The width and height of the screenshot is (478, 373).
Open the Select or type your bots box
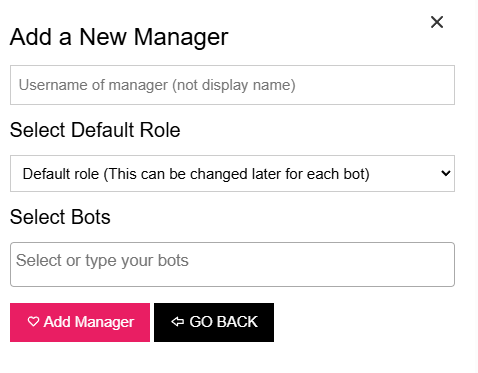coord(232,264)
